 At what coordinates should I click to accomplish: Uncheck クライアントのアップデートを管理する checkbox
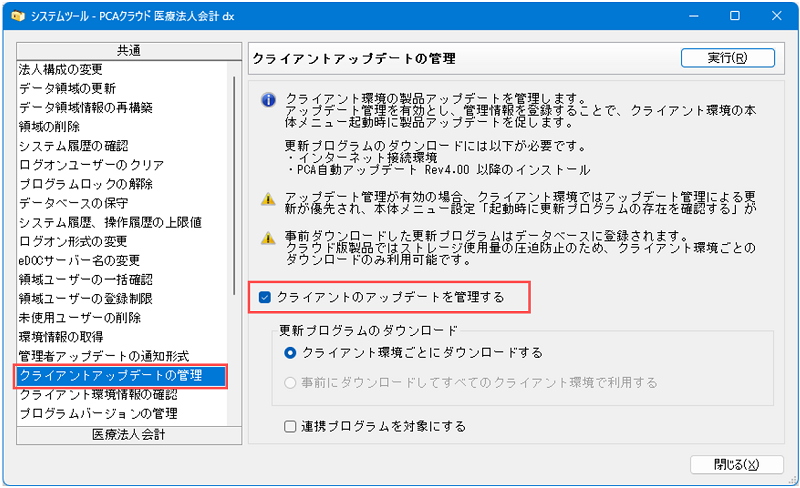click(265, 297)
